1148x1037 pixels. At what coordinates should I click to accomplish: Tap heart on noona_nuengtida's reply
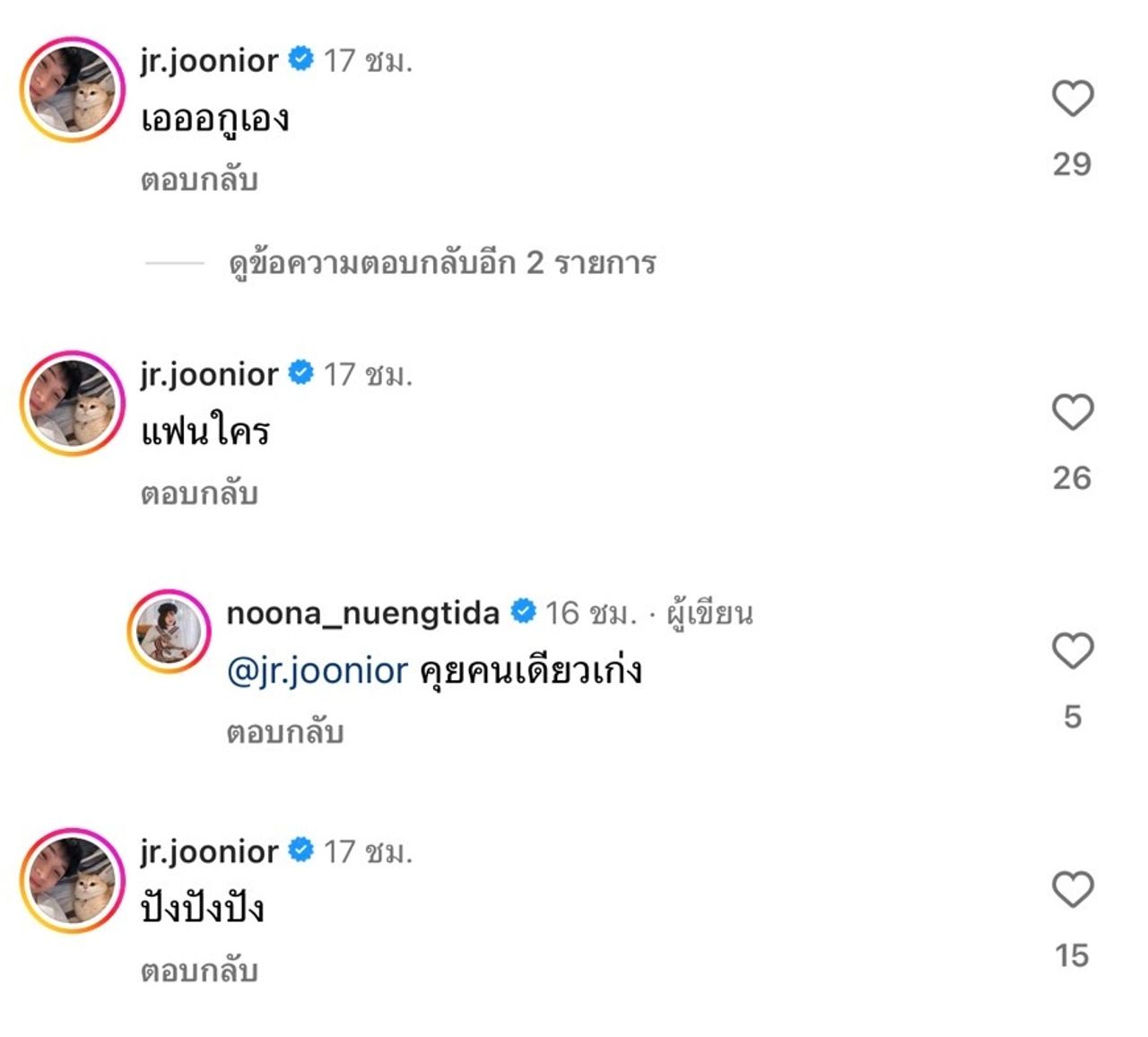(x=1072, y=651)
